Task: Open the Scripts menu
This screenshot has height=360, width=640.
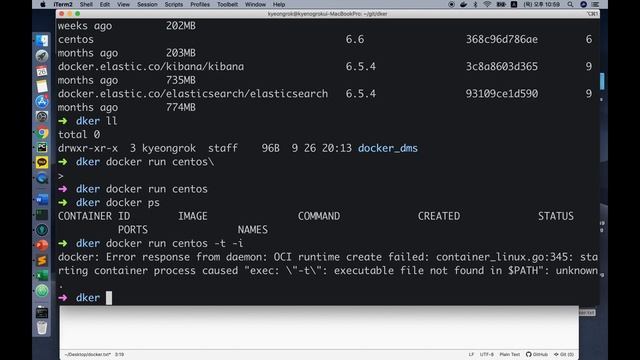Action: [x=173, y=4]
